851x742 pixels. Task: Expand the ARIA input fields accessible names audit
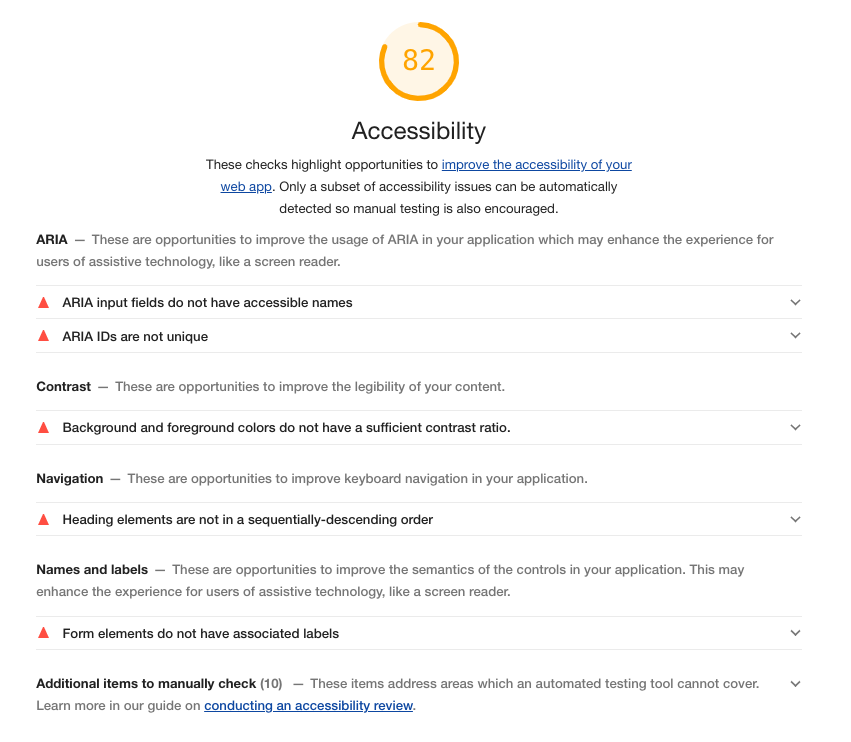(795, 302)
